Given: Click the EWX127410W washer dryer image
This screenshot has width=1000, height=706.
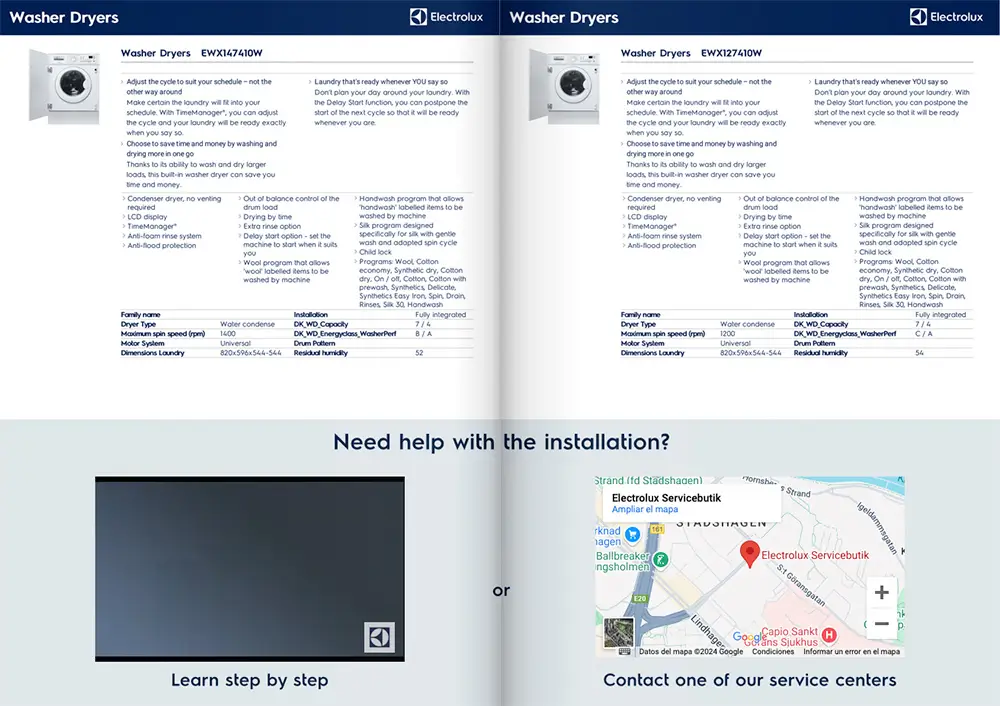Looking at the screenshot, I should point(564,86).
